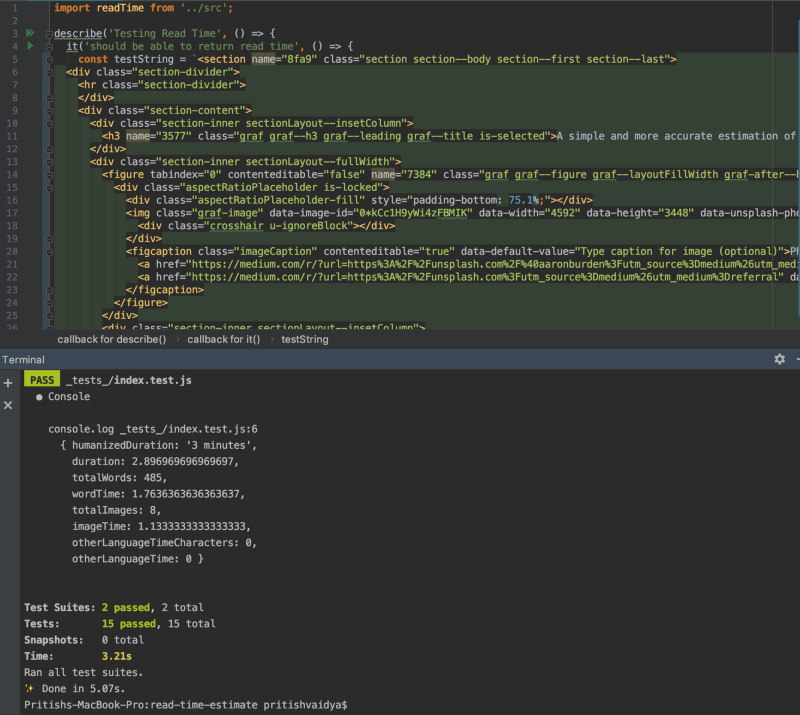Screen dimensions: 800x715
Task: Click the 'totalWords: 485' output line
Action: [119, 478]
